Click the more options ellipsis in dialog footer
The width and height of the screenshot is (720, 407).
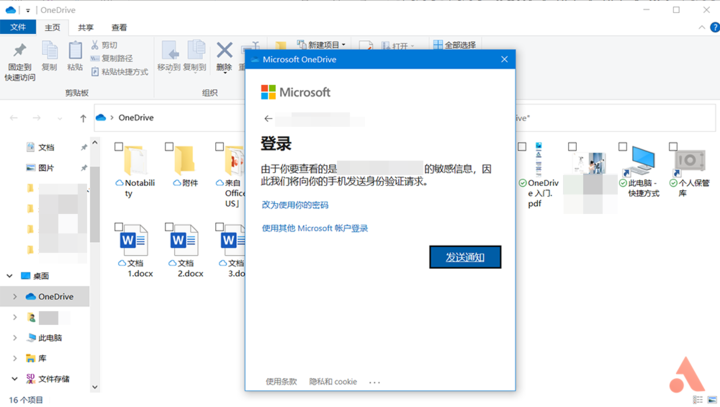[x=375, y=382]
